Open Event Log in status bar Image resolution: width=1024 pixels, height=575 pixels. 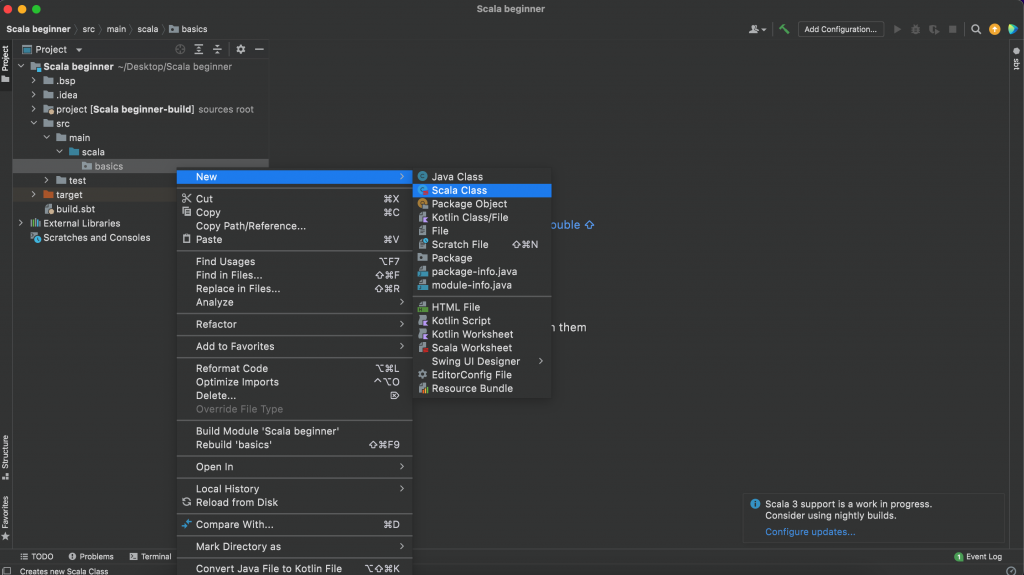(978, 557)
